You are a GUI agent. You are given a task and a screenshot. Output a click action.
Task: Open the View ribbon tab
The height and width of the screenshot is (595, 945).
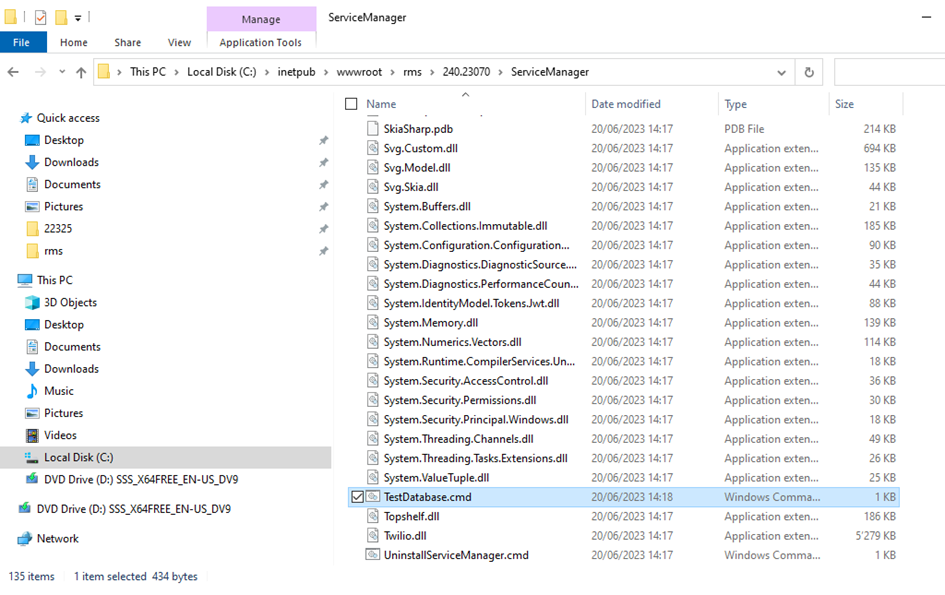point(179,42)
